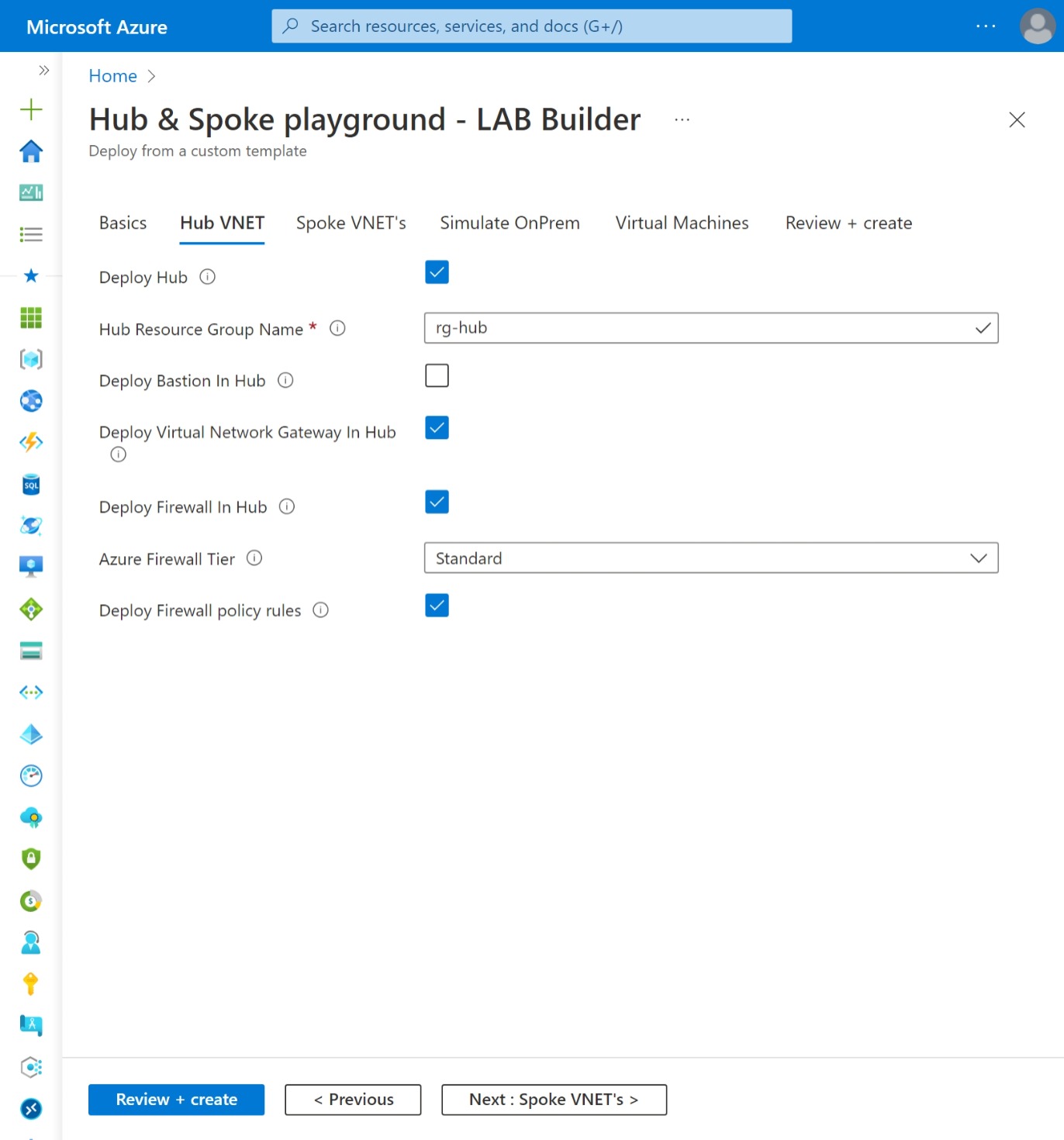Open the dark blue arrows sidebar icon
The image size is (1064, 1140).
click(31, 1109)
